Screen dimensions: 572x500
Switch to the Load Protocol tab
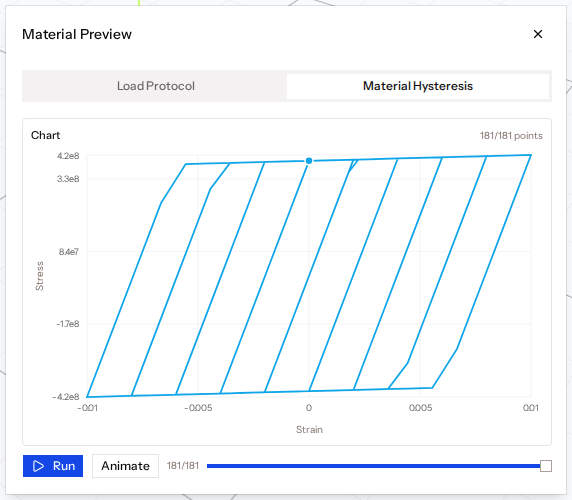(156, 86)
